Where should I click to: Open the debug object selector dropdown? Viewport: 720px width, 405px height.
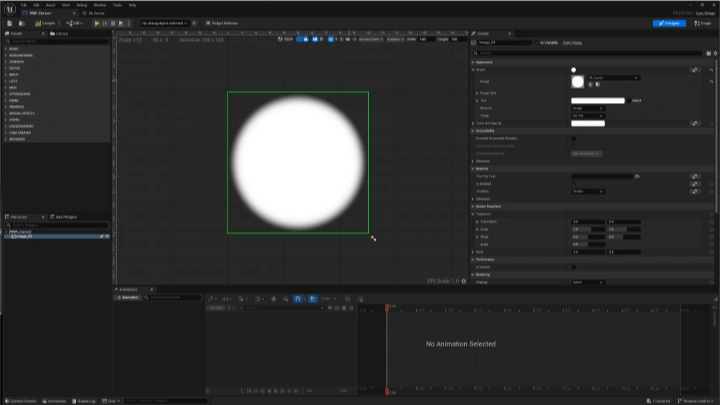tap(164, 23)
